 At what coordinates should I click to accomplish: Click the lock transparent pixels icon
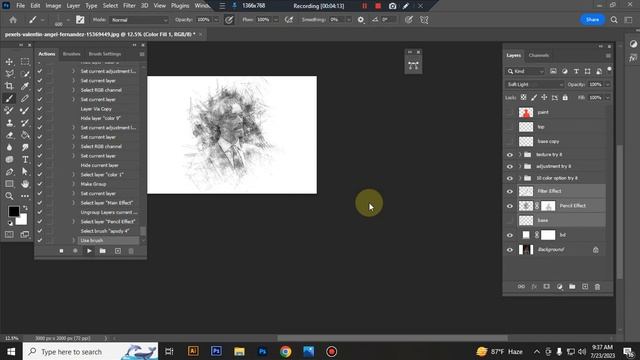click(523, 98)
